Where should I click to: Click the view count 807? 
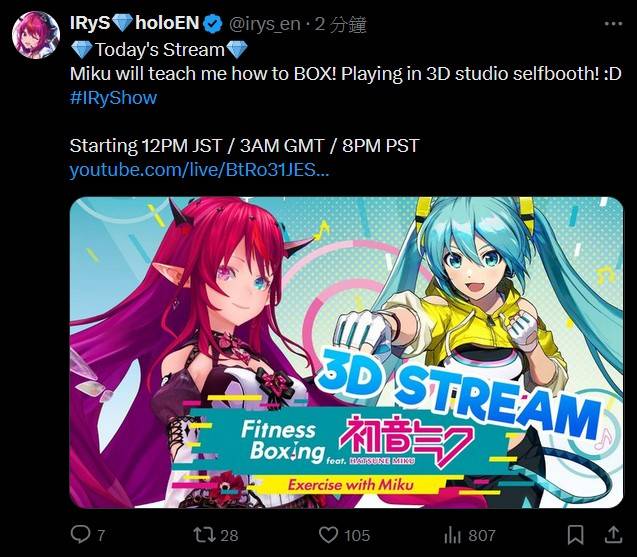pos(481,535)
